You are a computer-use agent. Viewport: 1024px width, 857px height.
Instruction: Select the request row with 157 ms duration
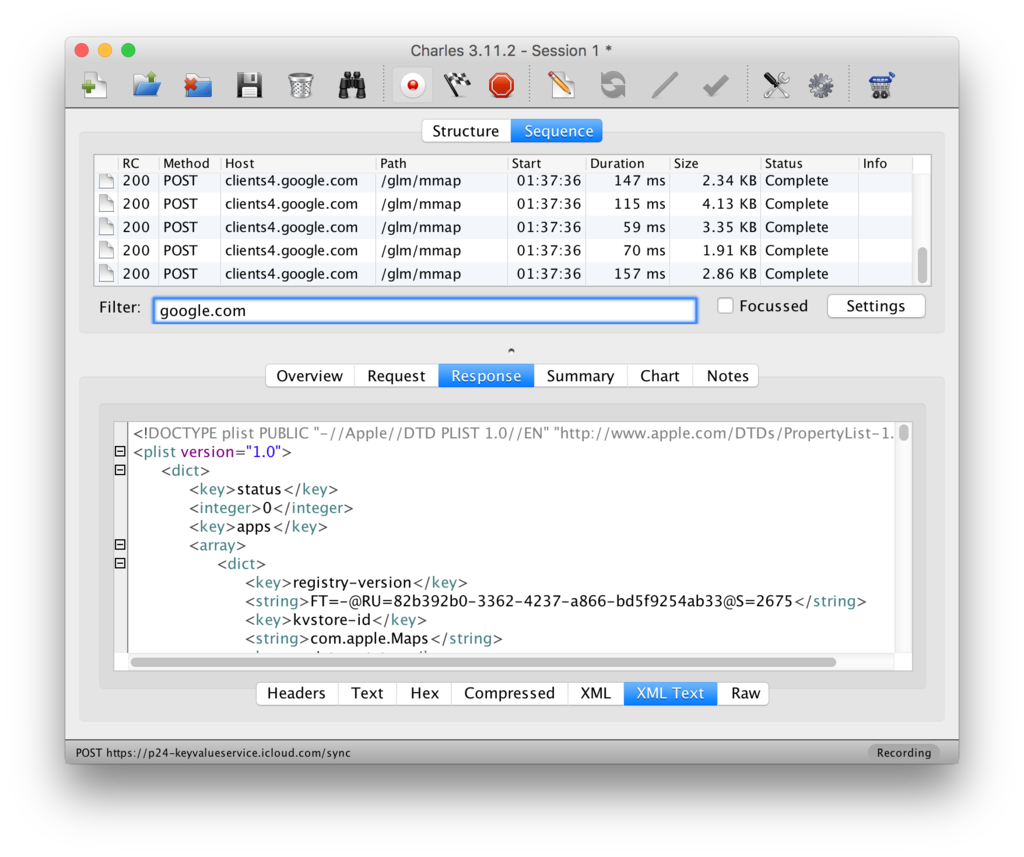(x=503, y=274)
